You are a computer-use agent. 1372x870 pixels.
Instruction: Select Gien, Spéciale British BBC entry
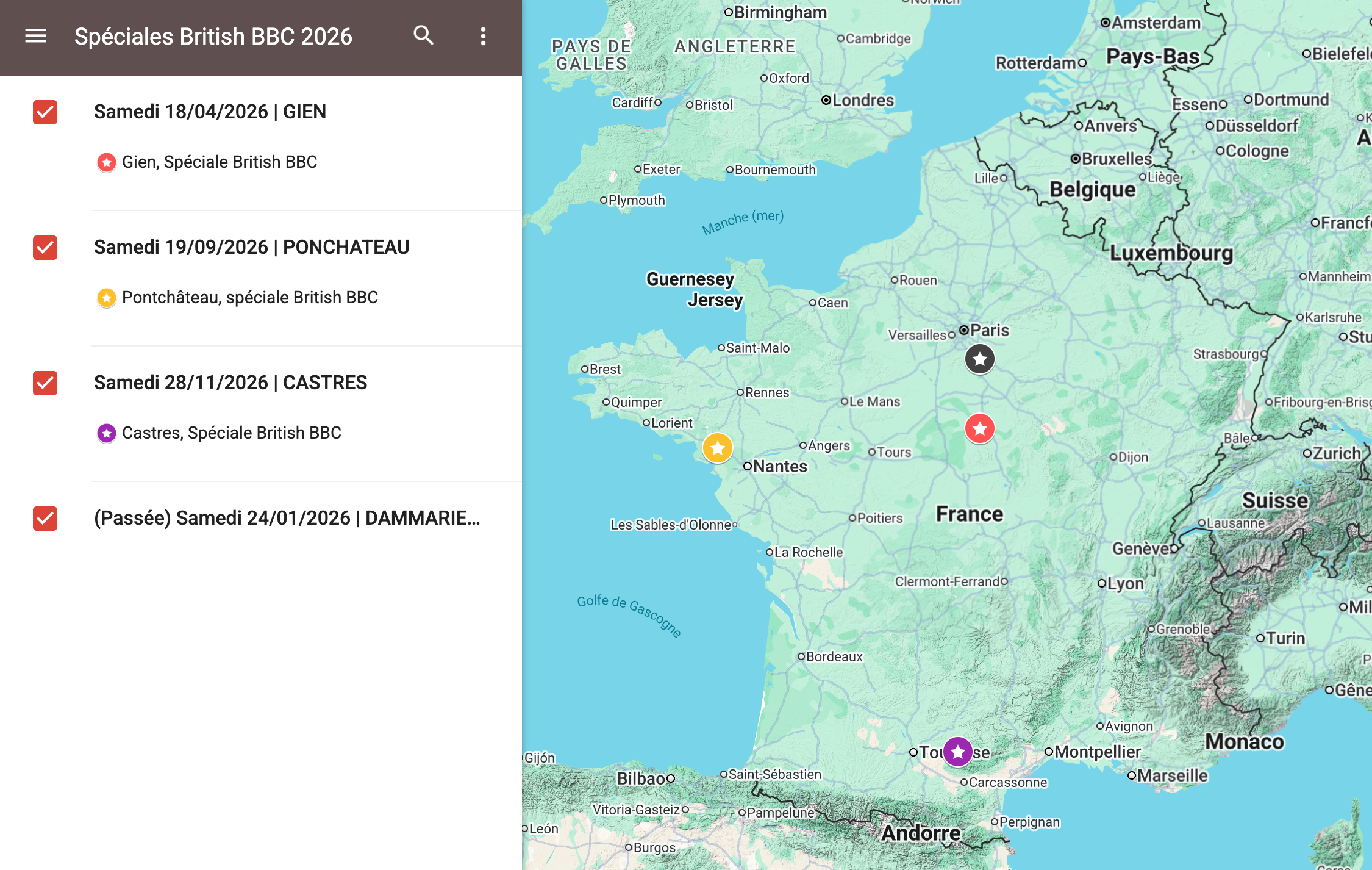point(220,162)
